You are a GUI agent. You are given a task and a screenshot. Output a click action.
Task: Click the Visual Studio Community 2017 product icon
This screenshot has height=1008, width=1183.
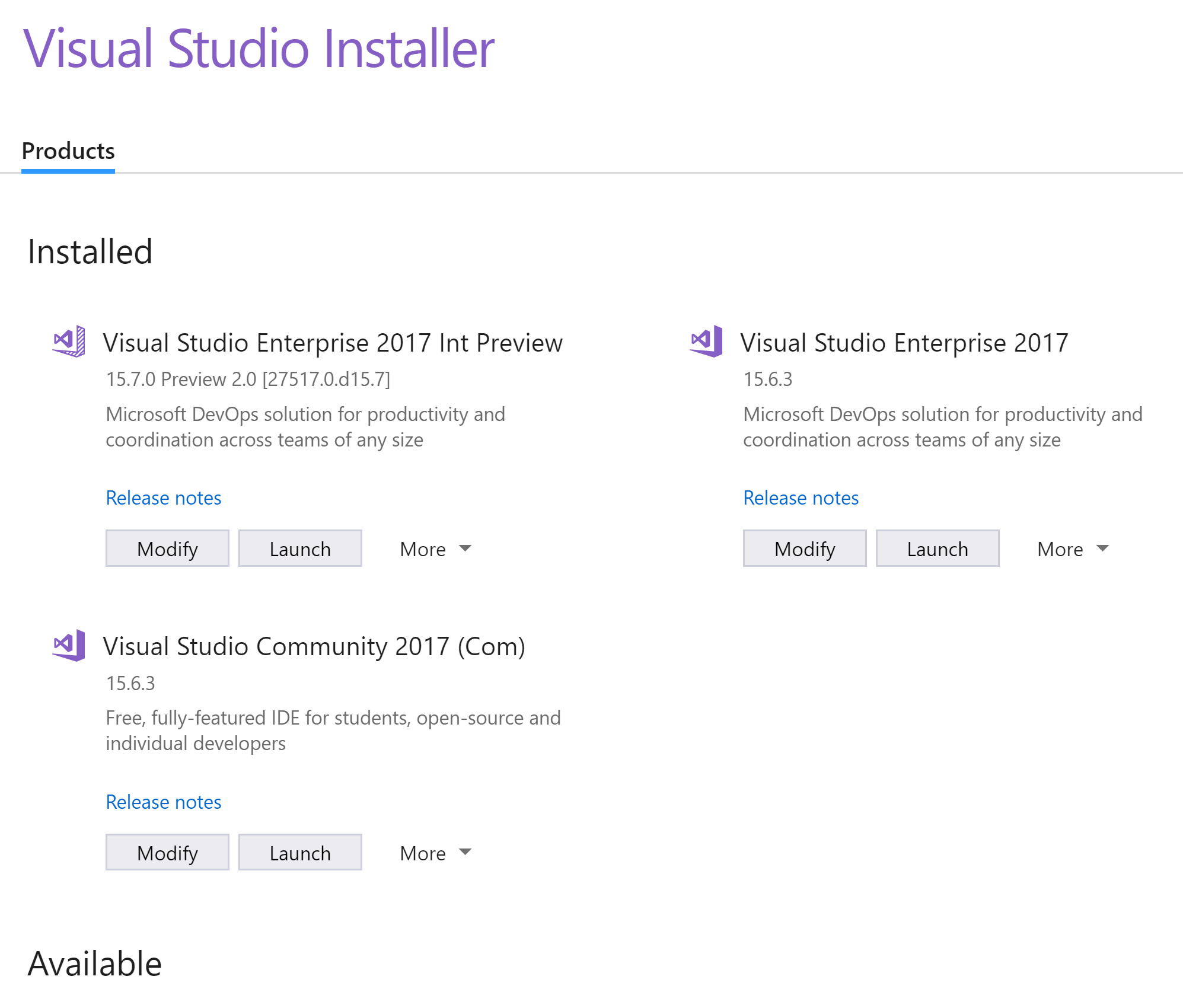tap(69, 645)
